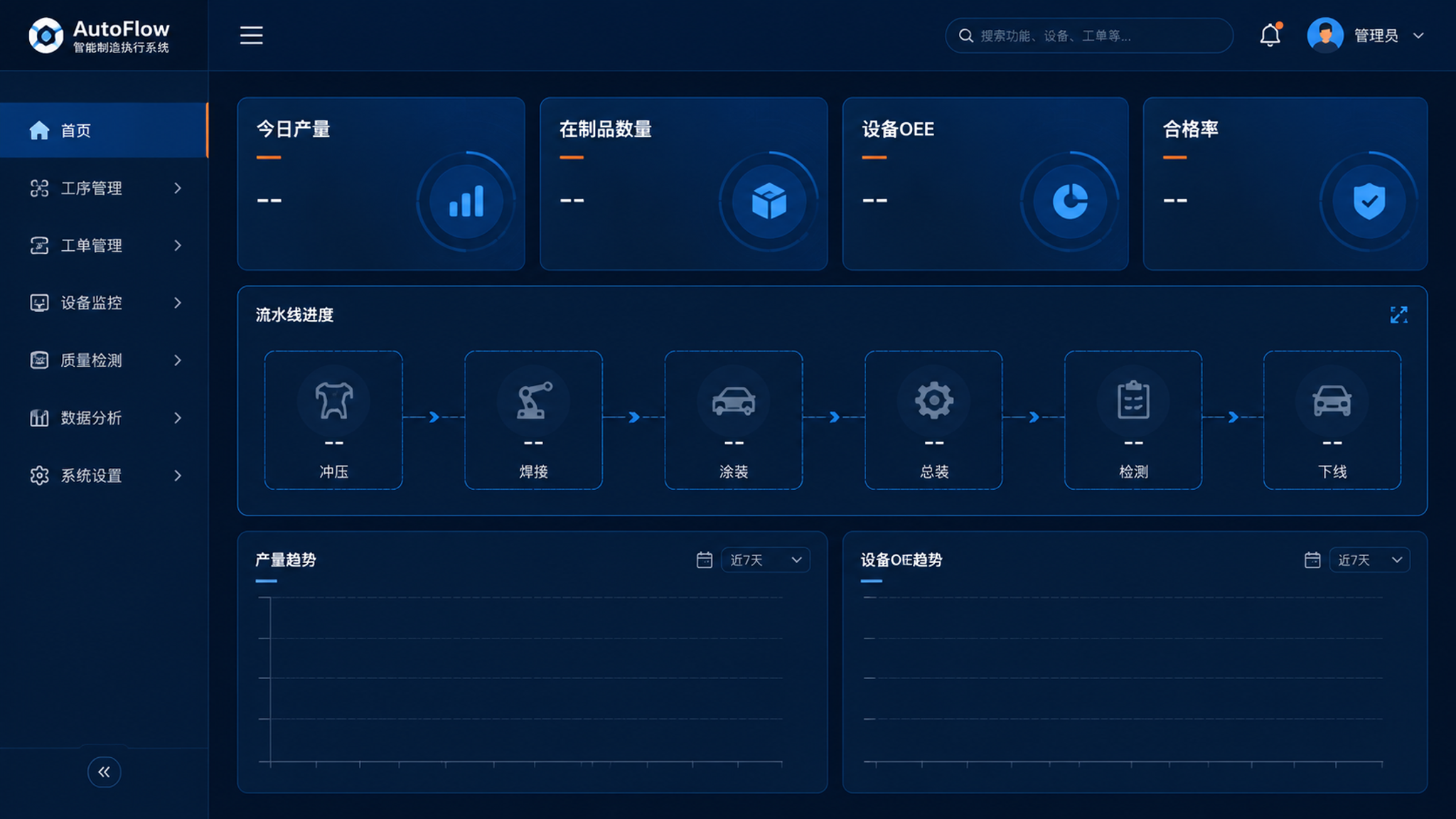Click the 设备OEE趋势 chart title
Viewport: 1456px width, 819px height.
click(901, 560)
